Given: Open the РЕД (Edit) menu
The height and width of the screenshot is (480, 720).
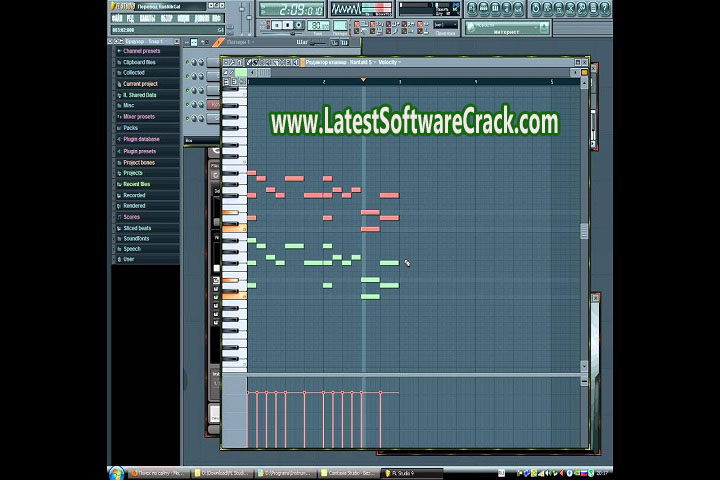Looking at the screenshot, I should pos(131,18).
